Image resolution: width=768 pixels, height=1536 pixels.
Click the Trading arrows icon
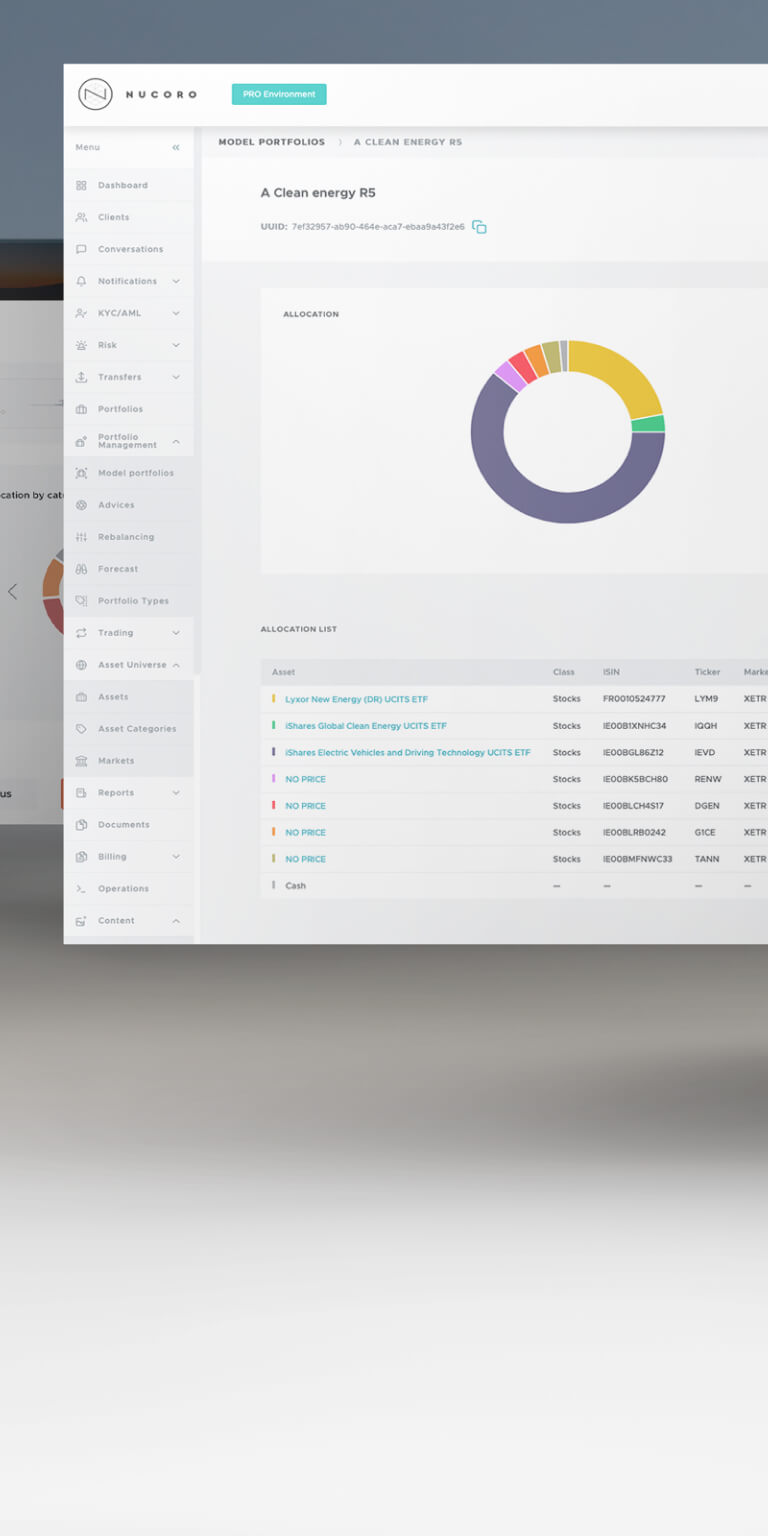pos(81,634)
